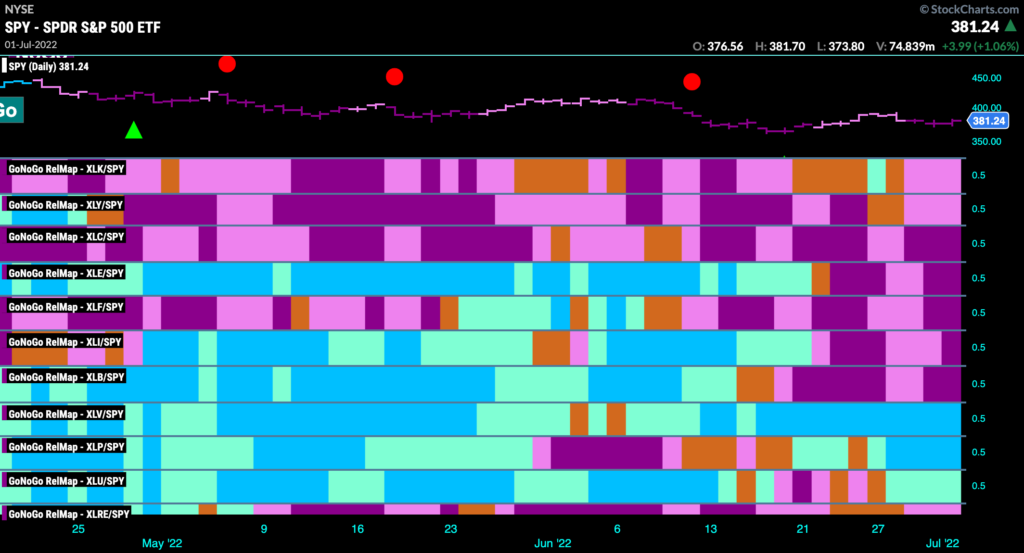
Task: Click the Jun '22 axis label
Action: pos(552,543)
